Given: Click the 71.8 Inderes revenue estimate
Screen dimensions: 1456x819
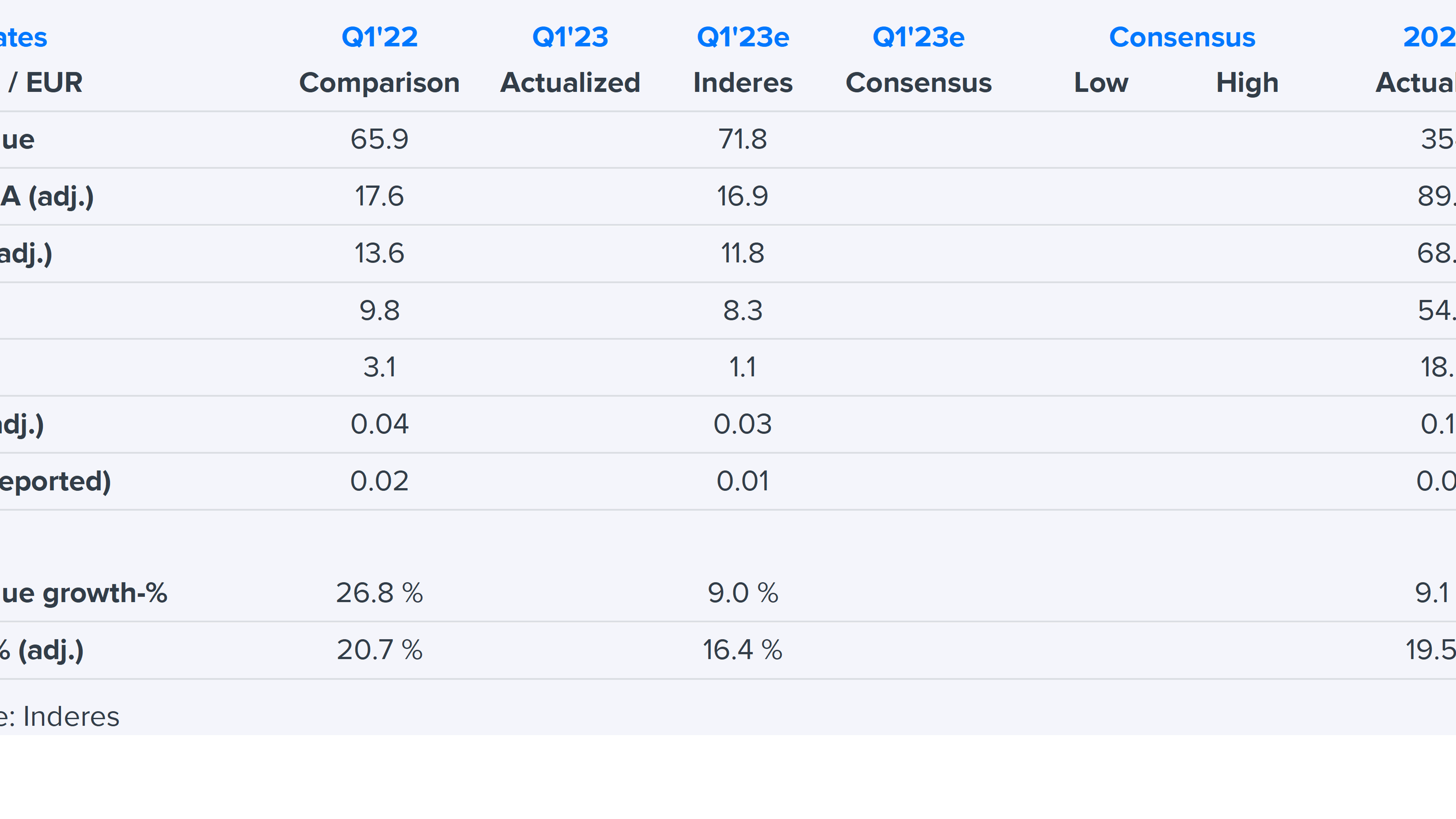Looking at the screenshot, I should point(743,139).
